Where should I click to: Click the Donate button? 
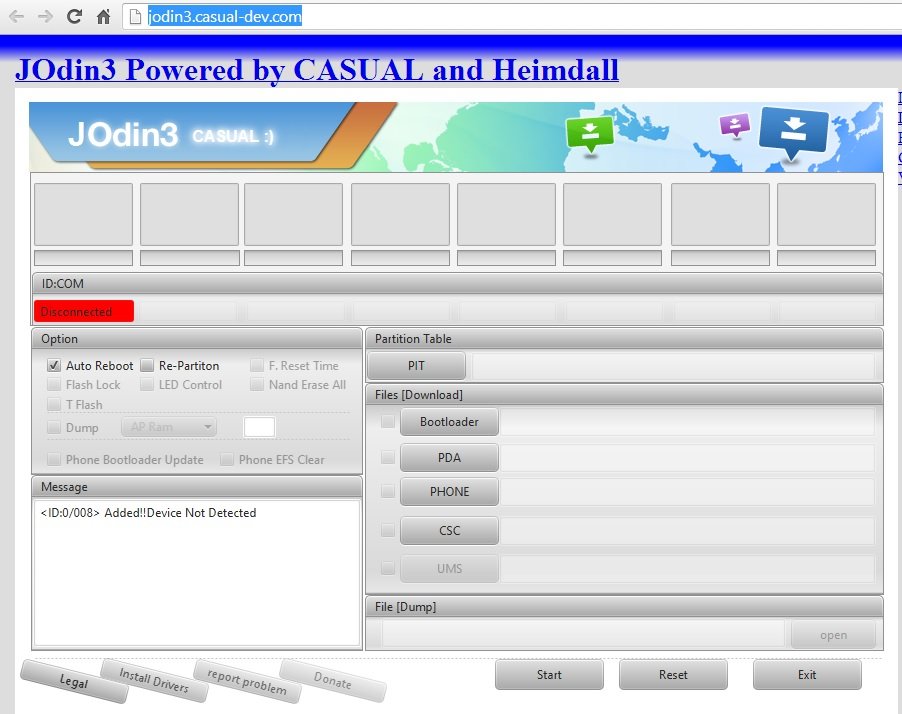coord(332,680)
